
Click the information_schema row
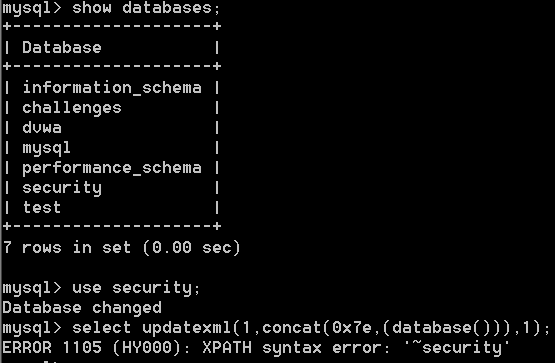coord(112,87)
